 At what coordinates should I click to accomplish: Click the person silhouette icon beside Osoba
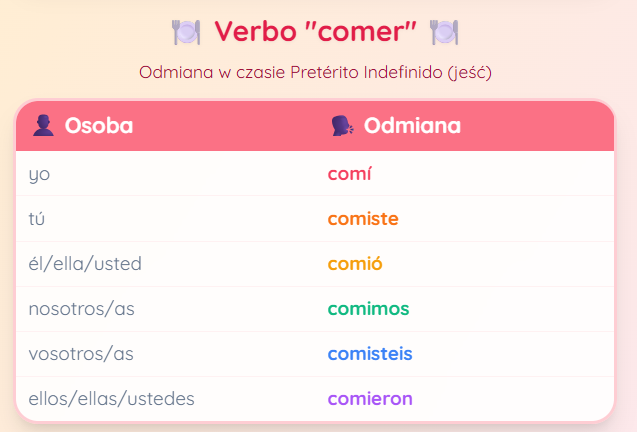[43, 125]
